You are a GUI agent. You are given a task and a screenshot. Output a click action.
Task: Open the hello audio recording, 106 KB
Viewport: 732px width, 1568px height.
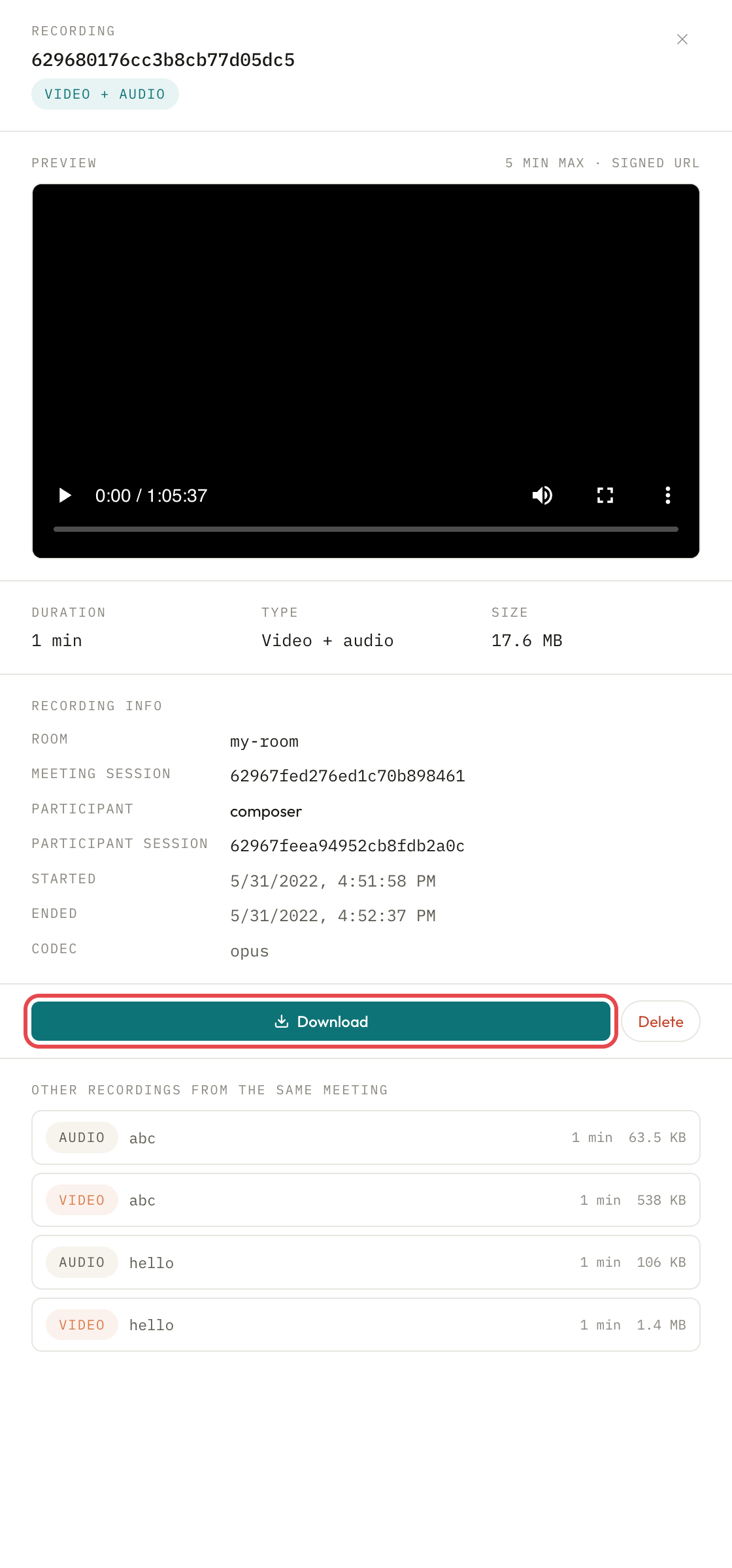tap(366, 1262)
